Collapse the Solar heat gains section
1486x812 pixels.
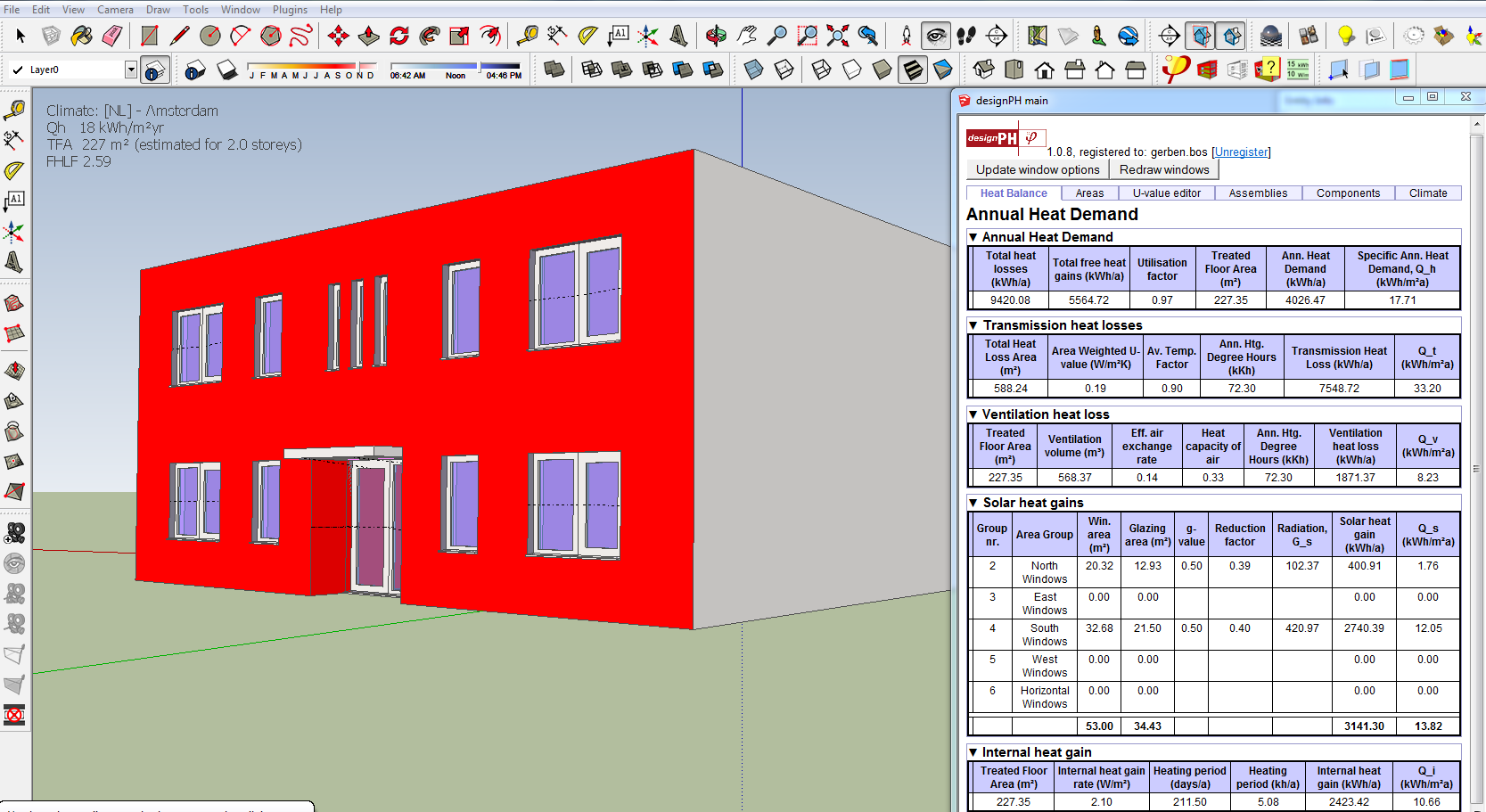click(973, 503)
